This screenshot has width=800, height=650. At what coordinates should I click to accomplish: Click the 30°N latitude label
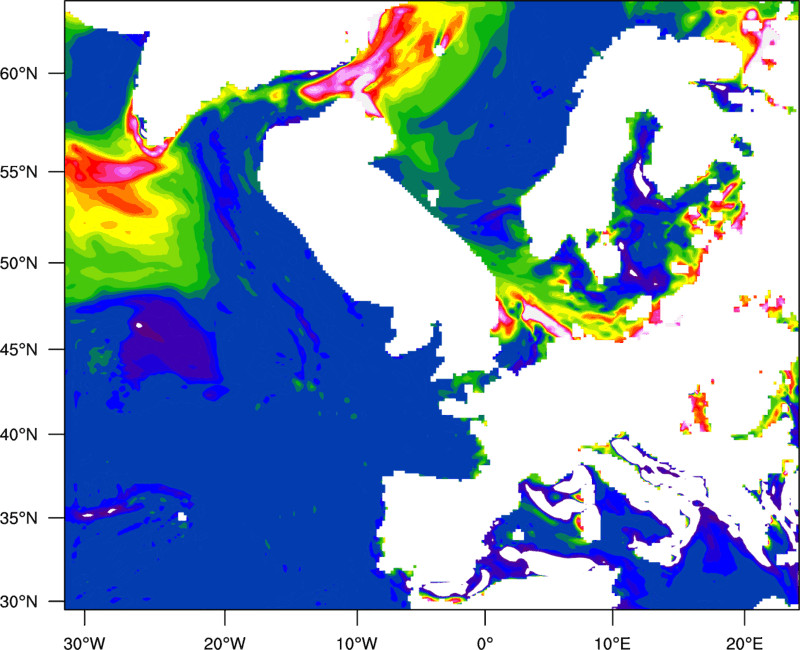tap(19, 602)
